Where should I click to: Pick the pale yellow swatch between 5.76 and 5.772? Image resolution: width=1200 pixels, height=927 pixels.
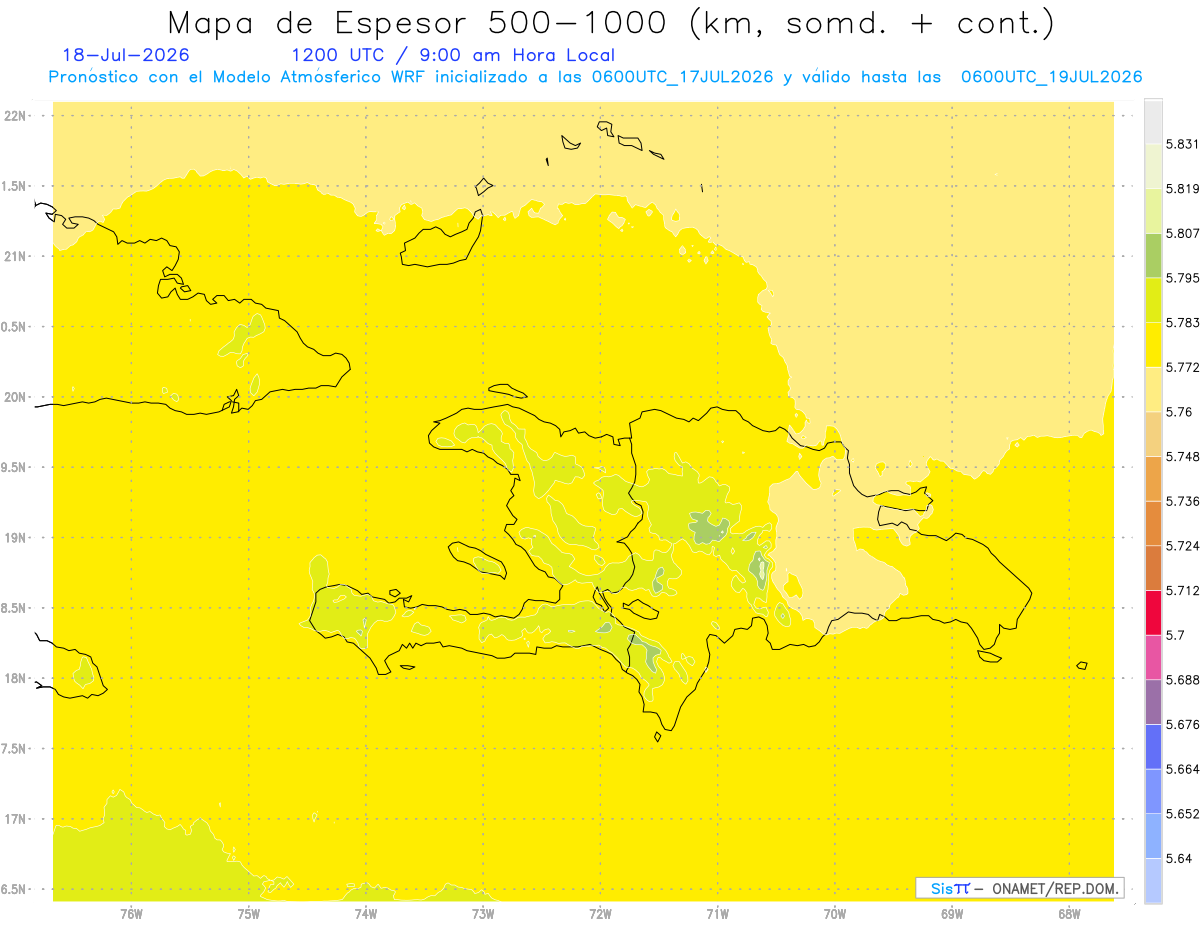coord(1153,389)
